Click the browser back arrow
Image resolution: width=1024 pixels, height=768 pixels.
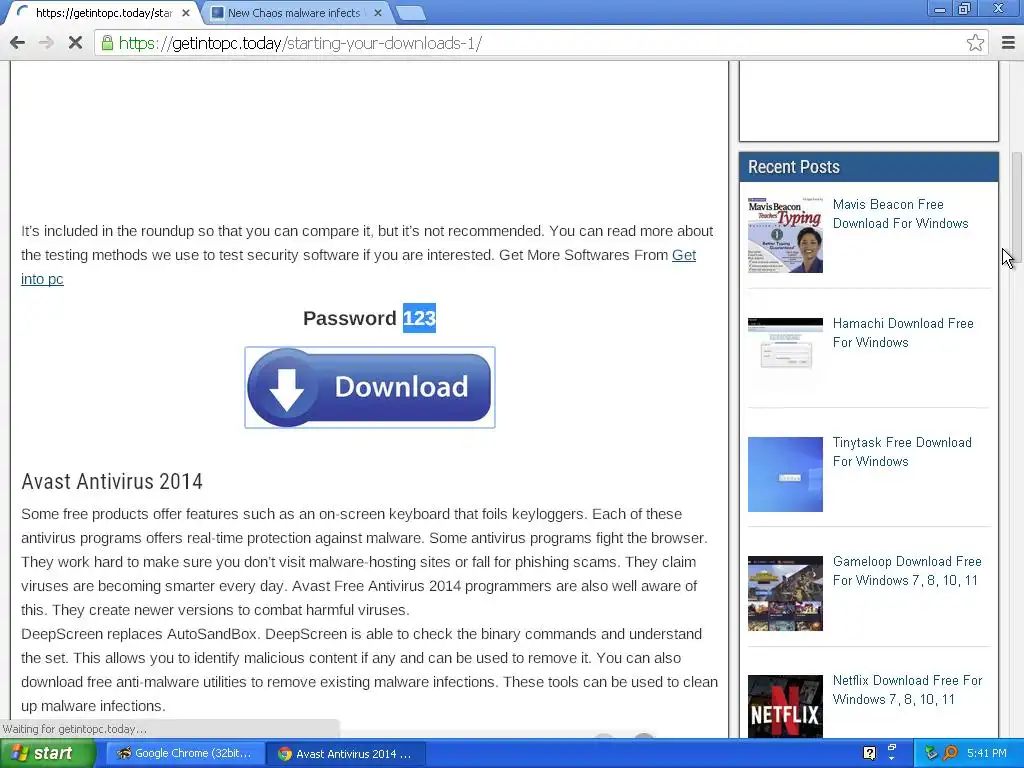18,43
